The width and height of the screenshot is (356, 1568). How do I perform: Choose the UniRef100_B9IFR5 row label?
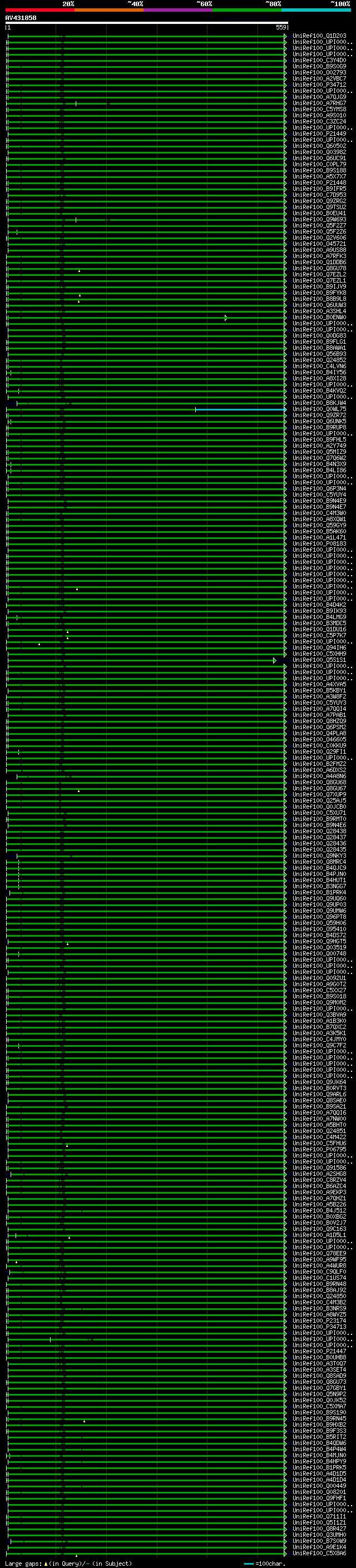[319, 189]
